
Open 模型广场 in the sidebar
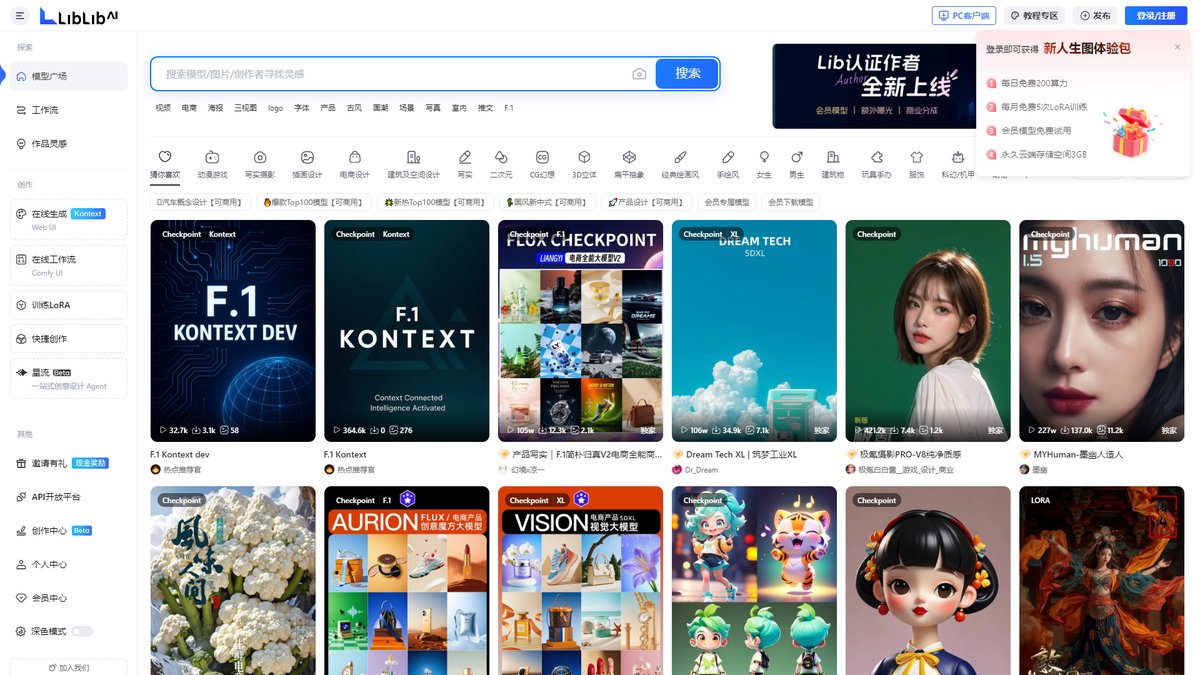(x=69, y=76)
